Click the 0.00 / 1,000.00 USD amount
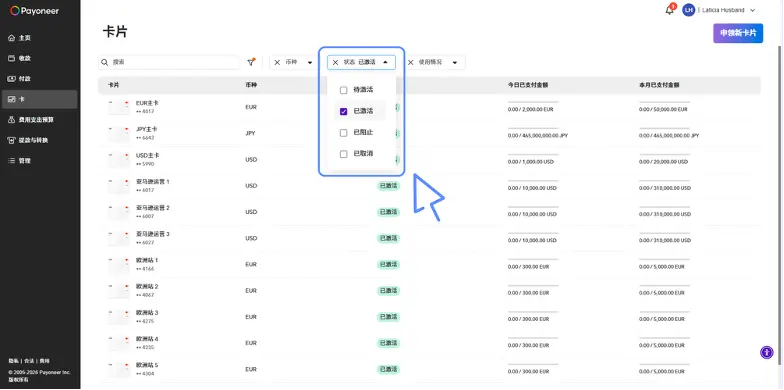Screen dimensions: 784x390 (531, 162)
